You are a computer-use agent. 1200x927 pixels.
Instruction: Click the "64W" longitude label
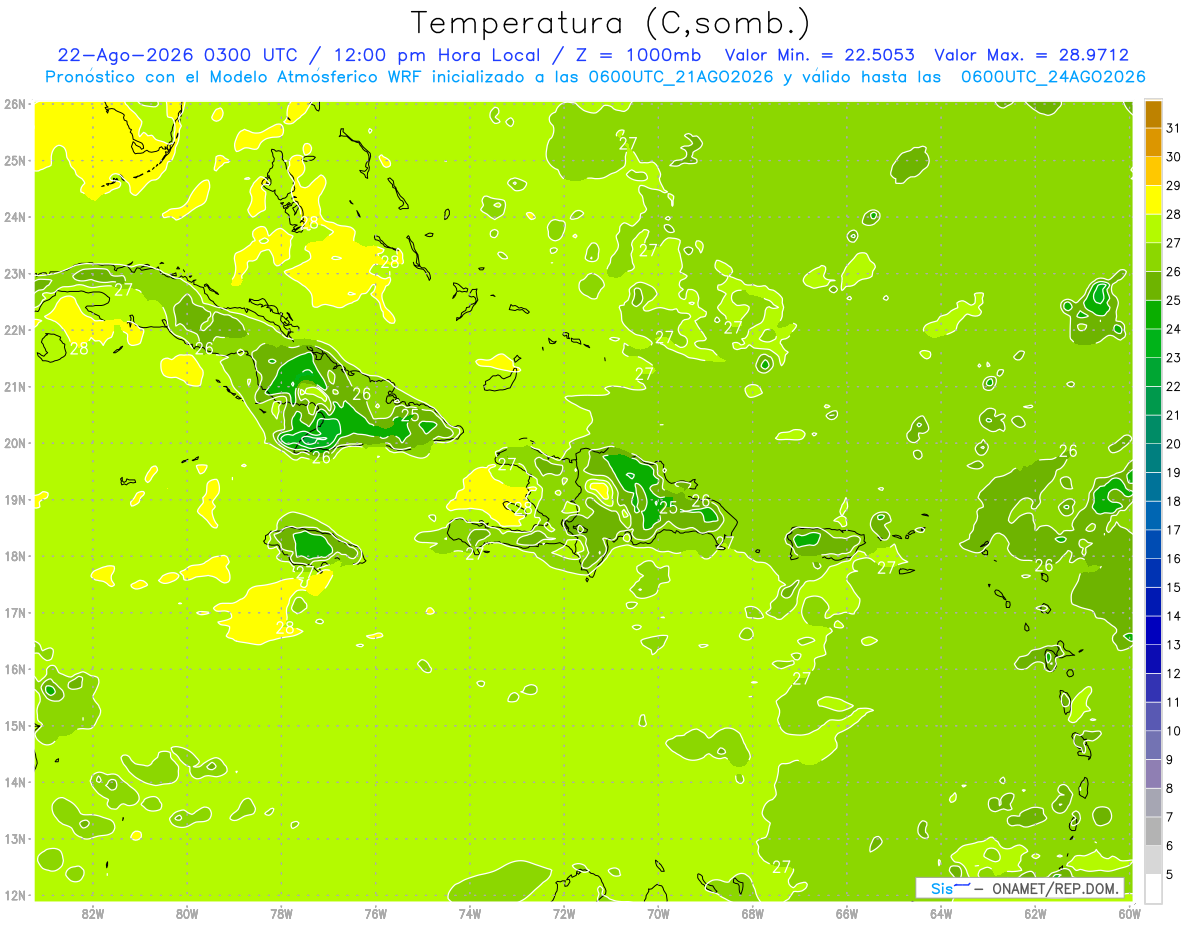tap(941, 913)
